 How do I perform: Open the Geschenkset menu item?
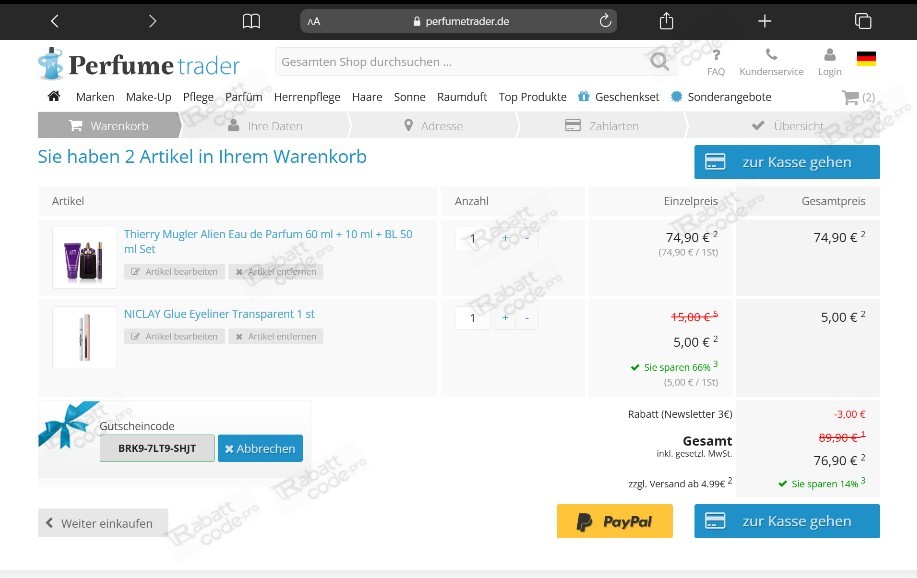[619, 97]
